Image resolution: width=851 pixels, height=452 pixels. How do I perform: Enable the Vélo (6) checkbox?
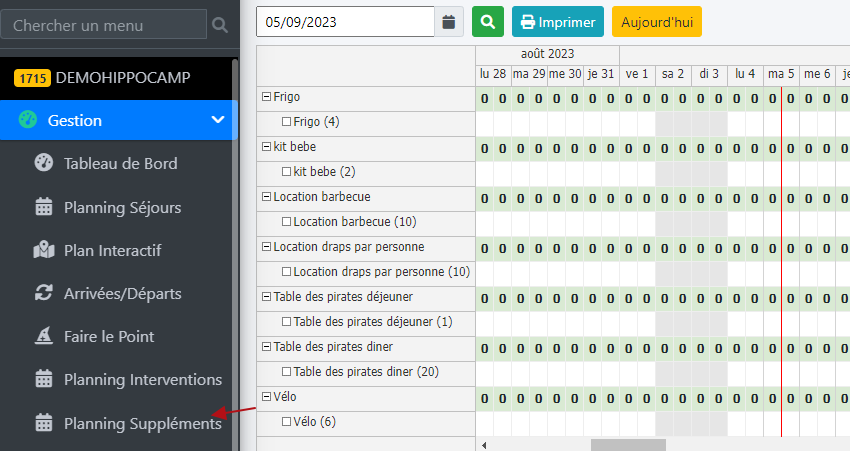click(287, 422)
